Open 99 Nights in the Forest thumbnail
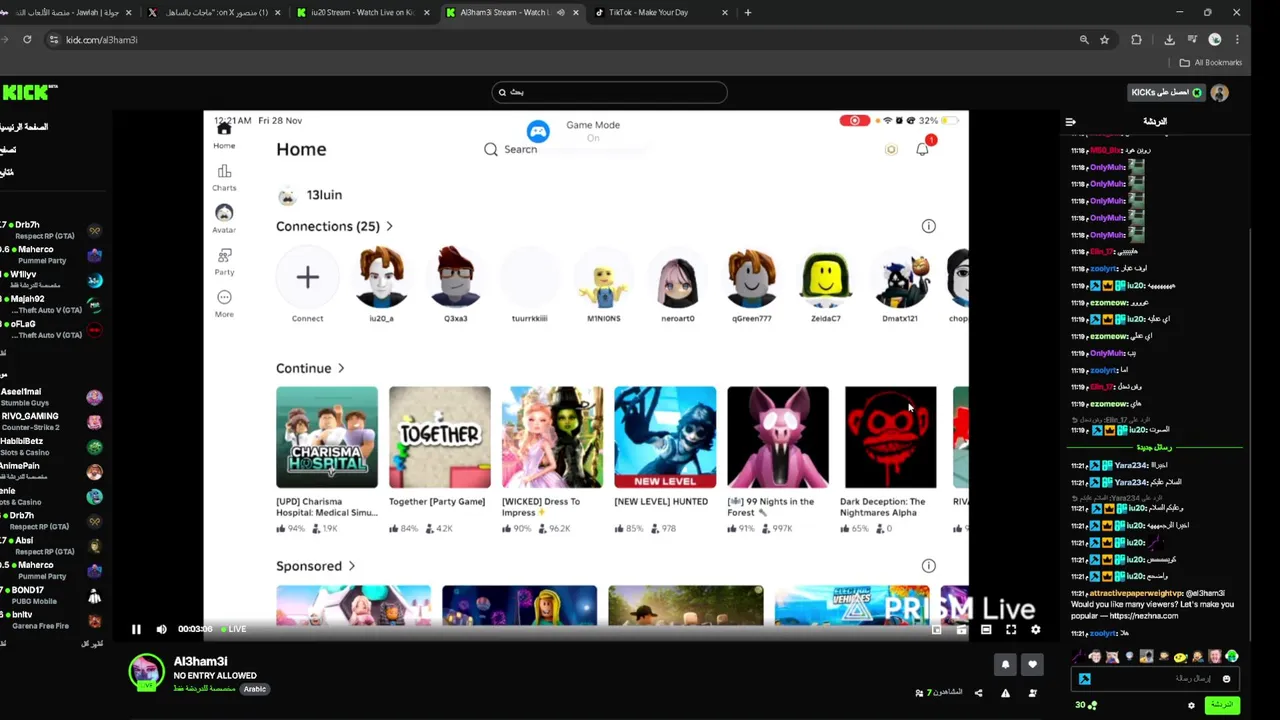The width and height of the screenshot is (1280, 720). pos(778,437)
